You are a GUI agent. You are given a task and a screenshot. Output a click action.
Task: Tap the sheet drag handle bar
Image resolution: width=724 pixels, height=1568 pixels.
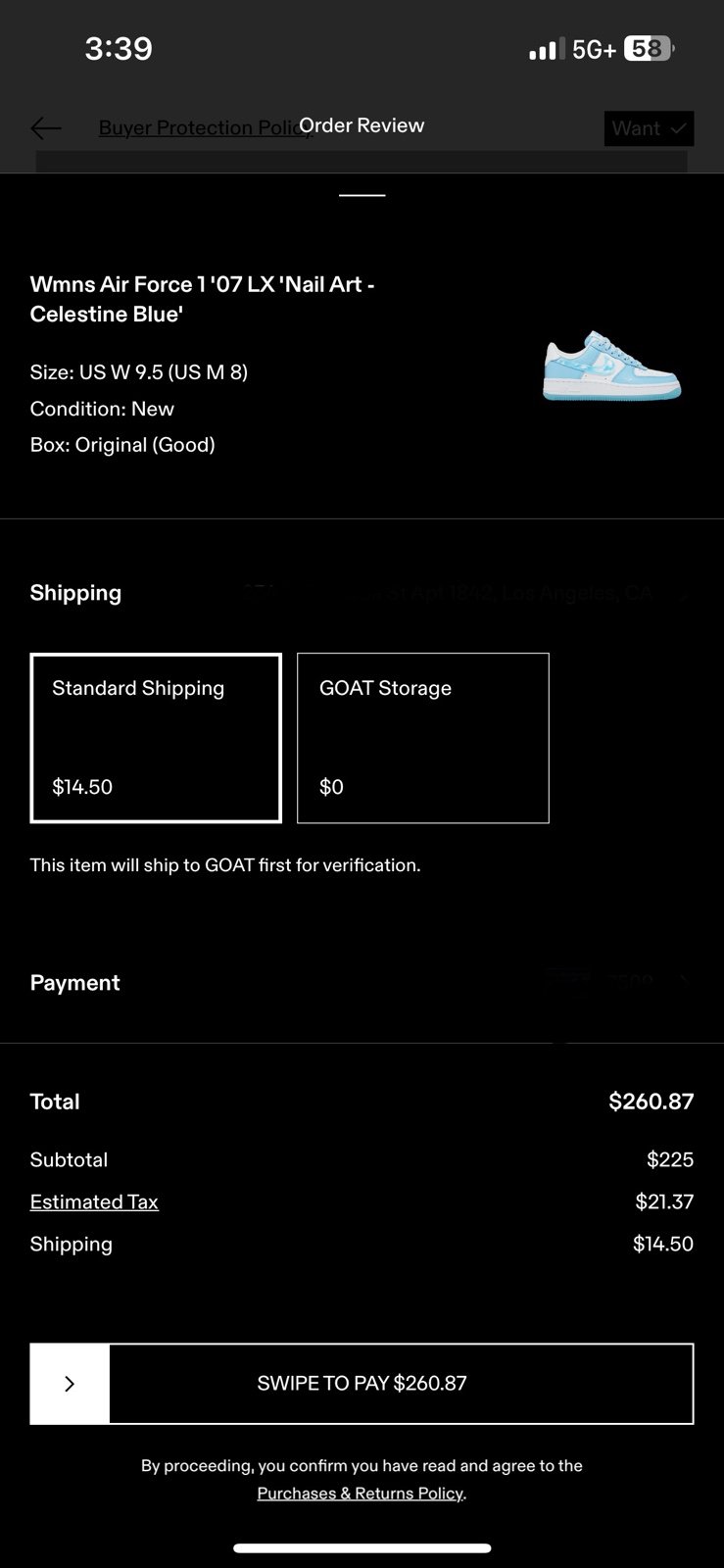(362, 195)
